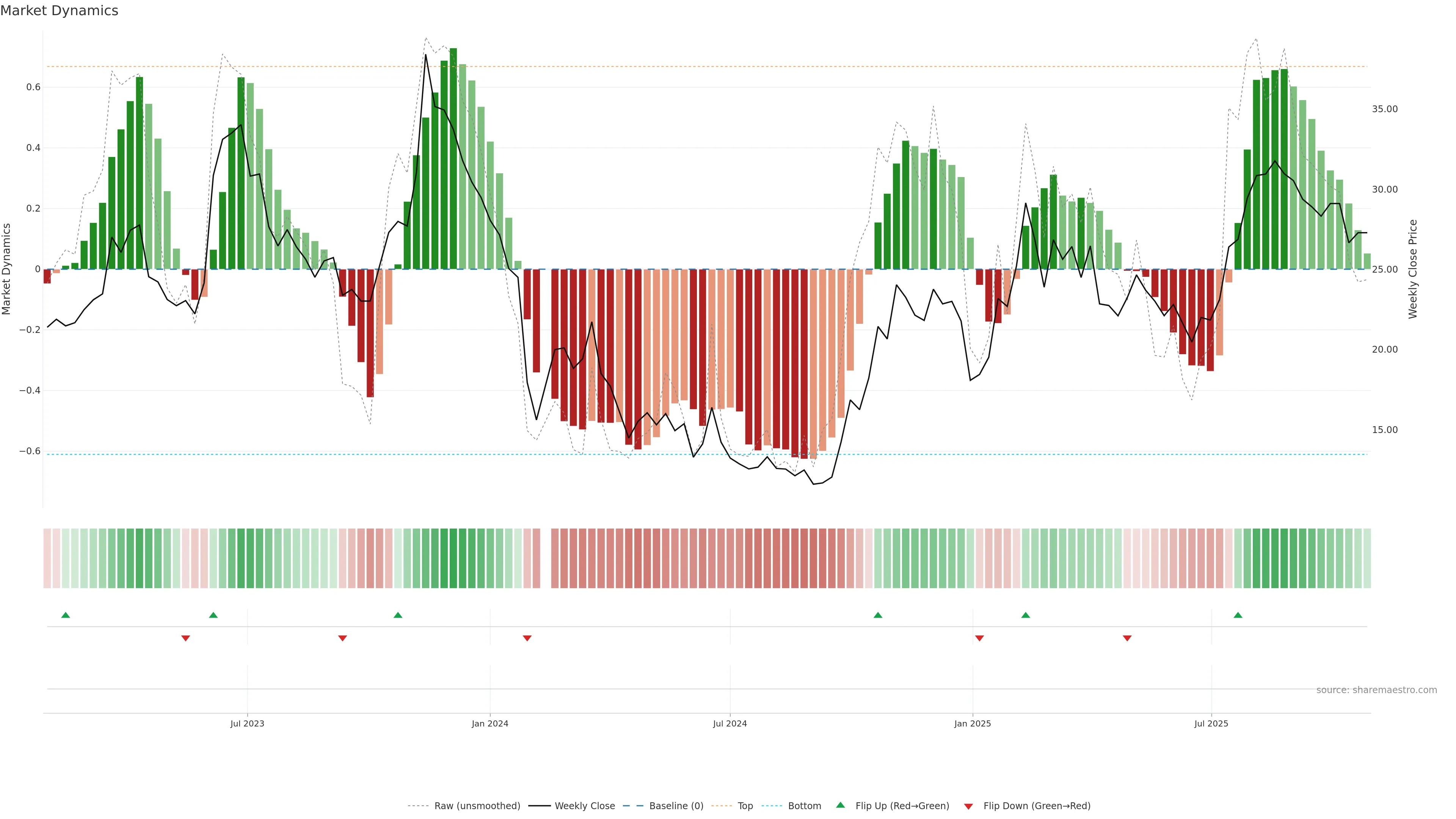Click the Market Dynamics chart title

click(x=60, y=11)
